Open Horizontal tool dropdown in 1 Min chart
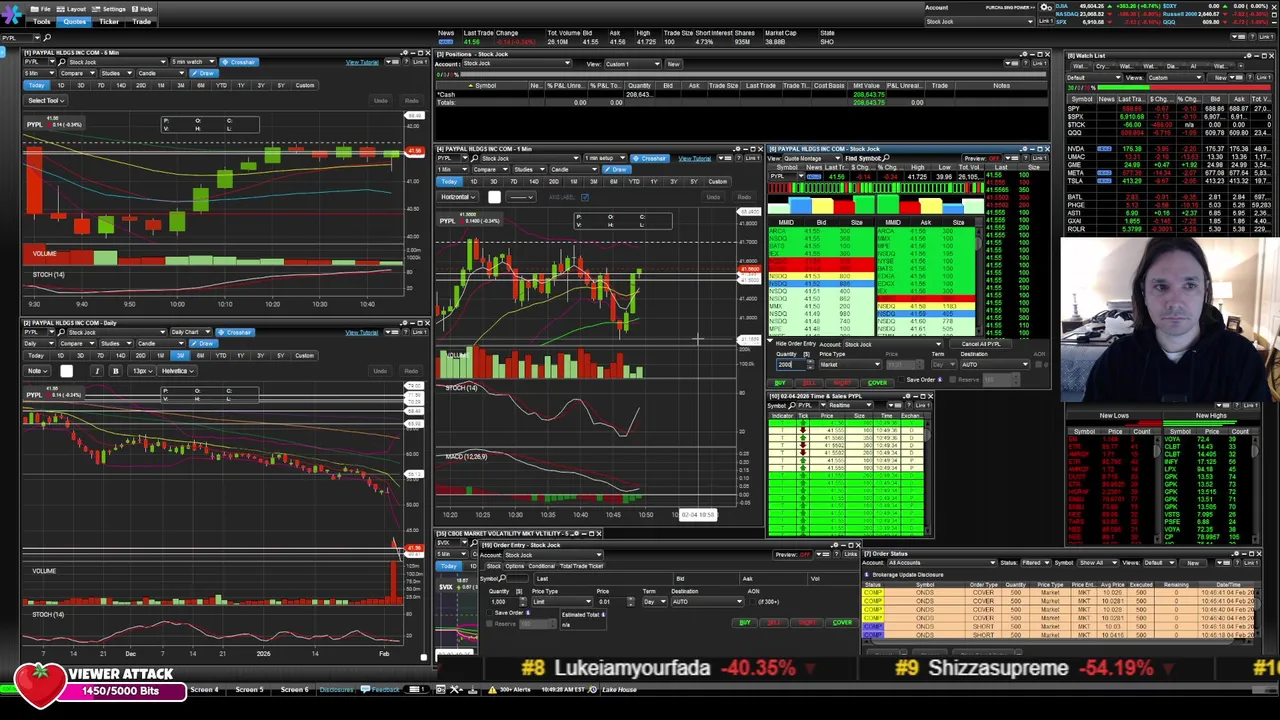 458,197
